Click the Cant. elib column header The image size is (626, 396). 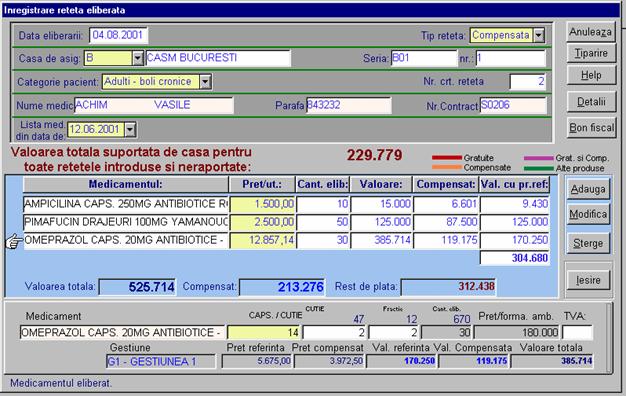tap(323, 184)
